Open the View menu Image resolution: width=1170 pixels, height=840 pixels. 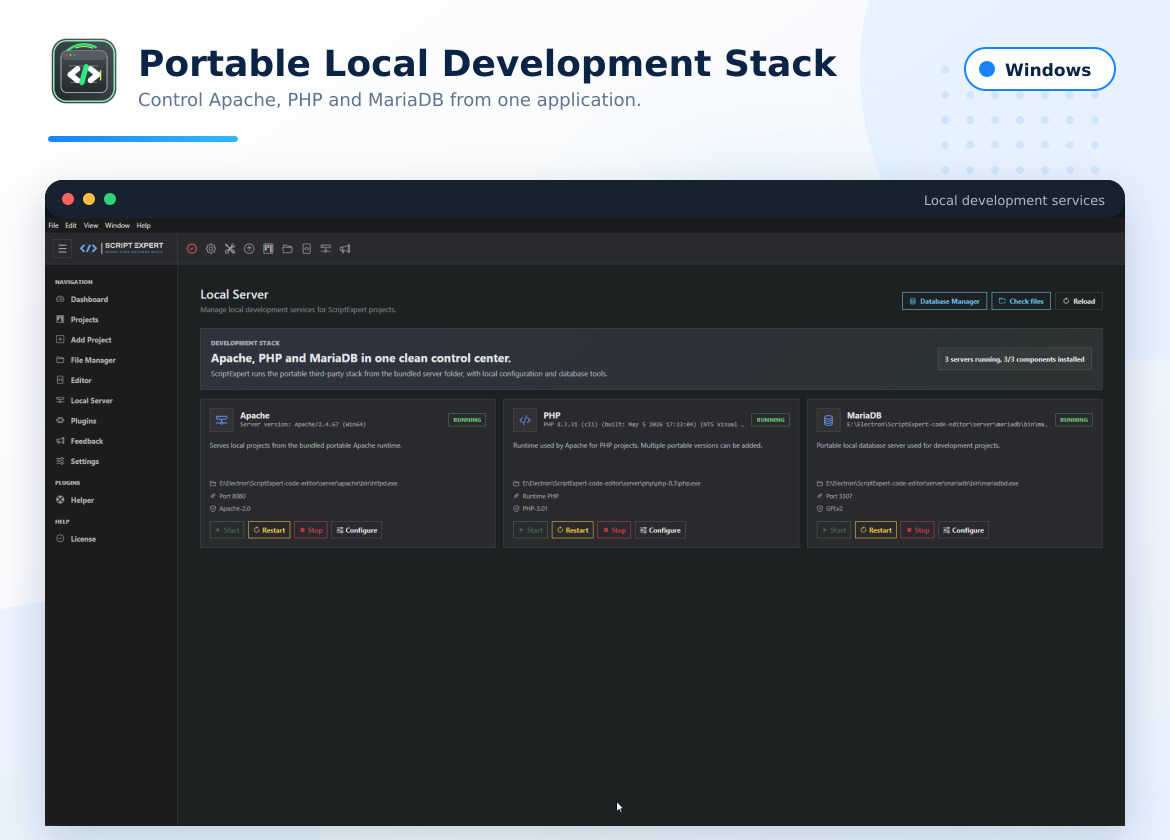91,225
